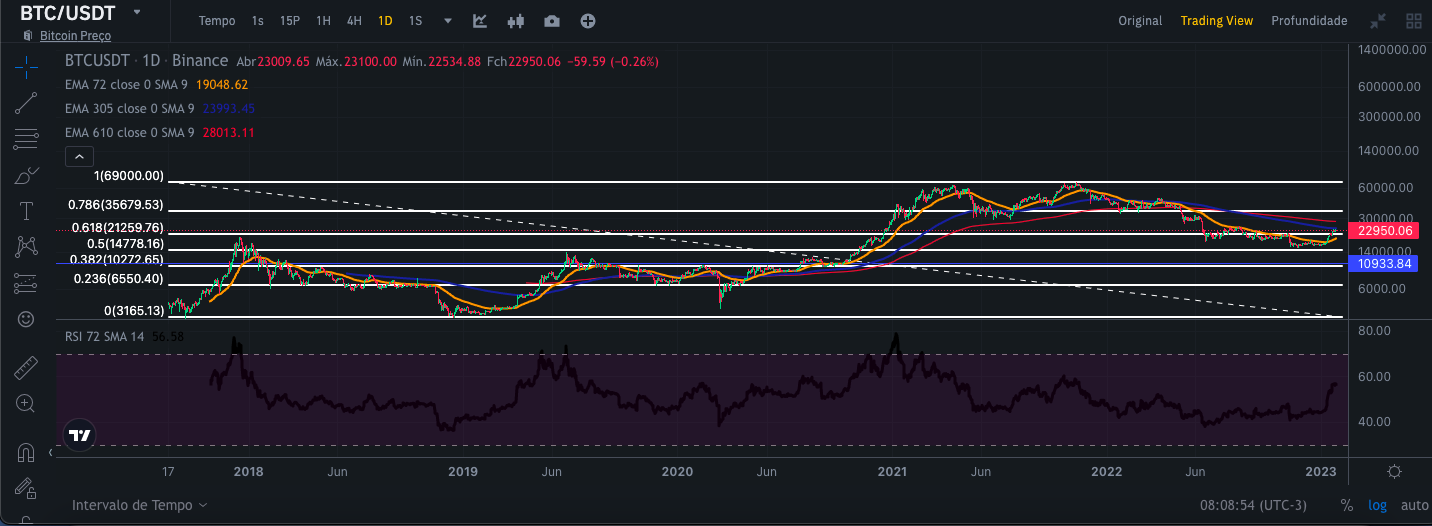Open the Intervalo de Tempo dropdown
The height and width of the screenshot is (526, 1432).
(x=139, y=506)
